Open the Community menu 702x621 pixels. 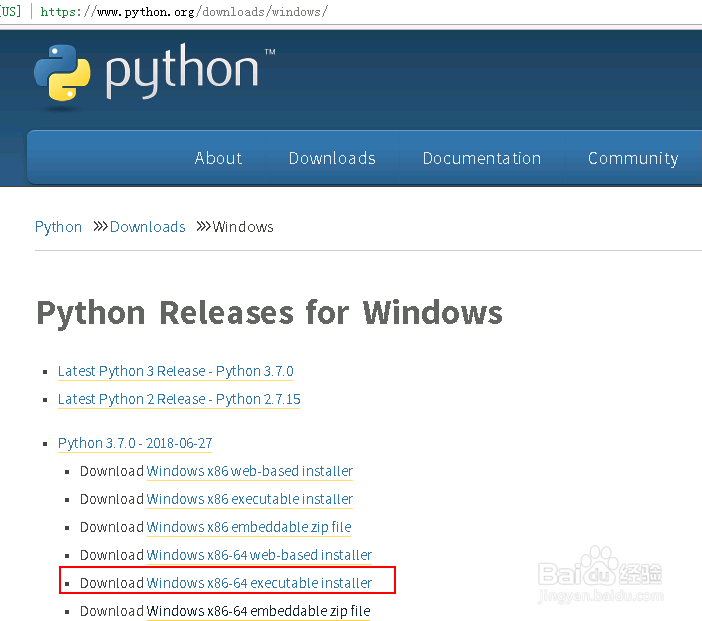pos(633,158)
